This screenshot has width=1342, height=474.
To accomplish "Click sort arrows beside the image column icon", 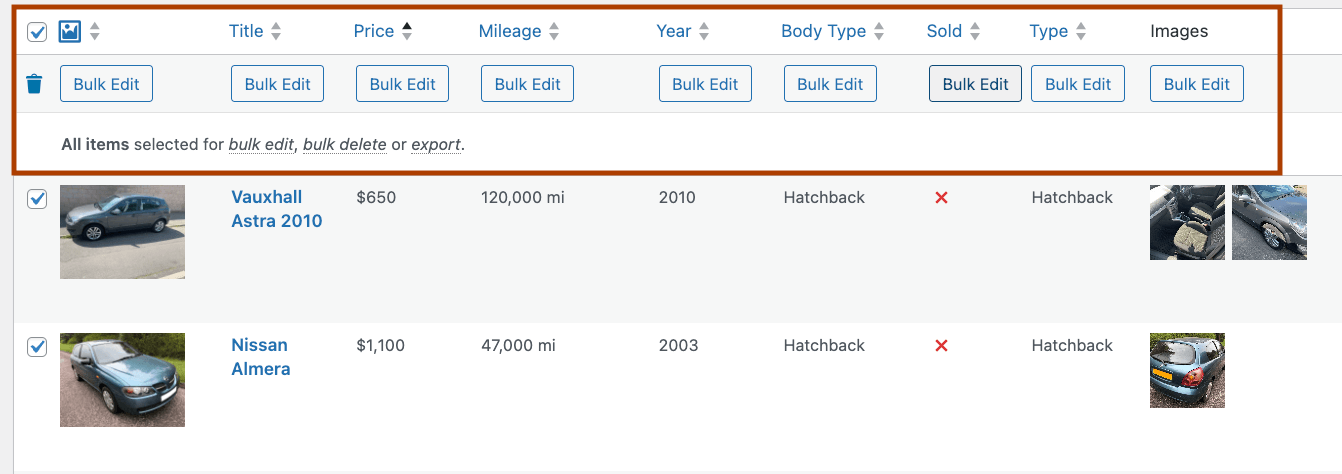I will point(95,32).
